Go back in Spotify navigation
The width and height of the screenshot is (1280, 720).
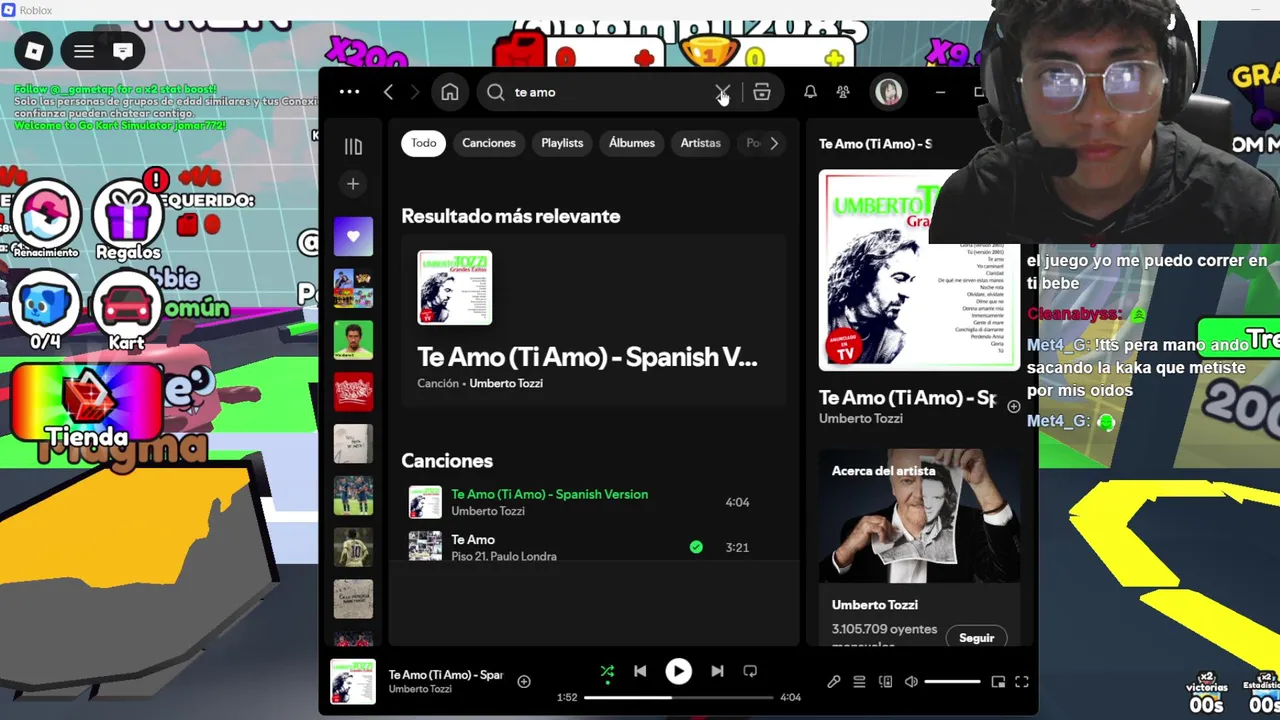(x=389, y=92)
